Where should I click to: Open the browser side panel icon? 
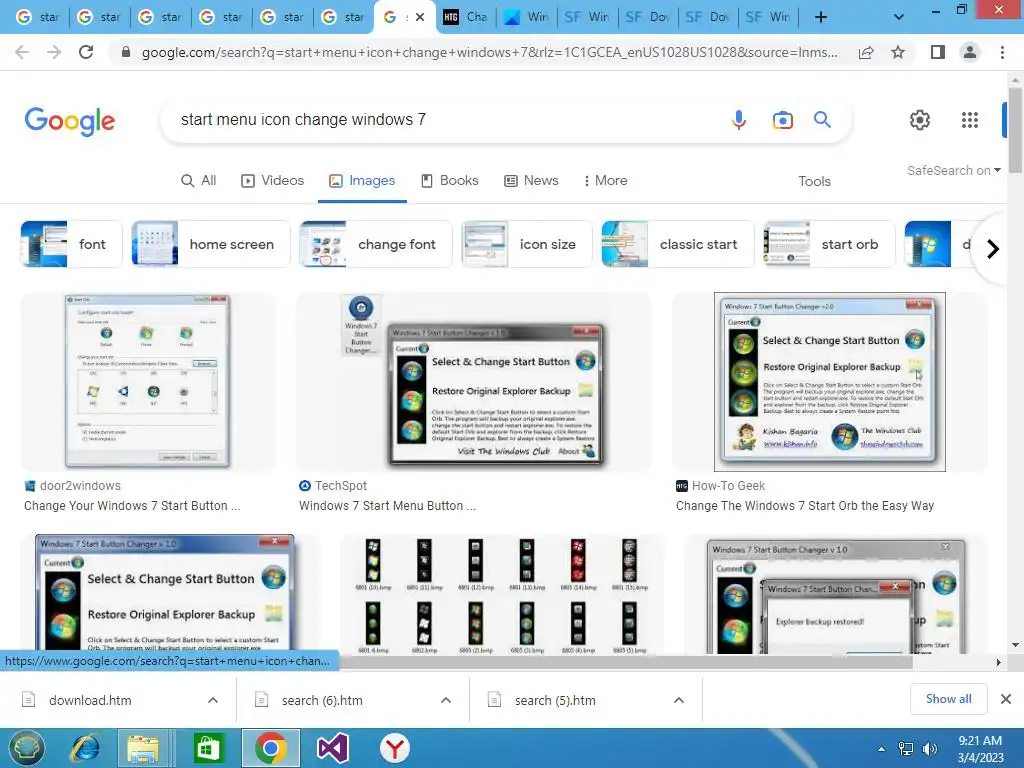[x=938, y=52]
